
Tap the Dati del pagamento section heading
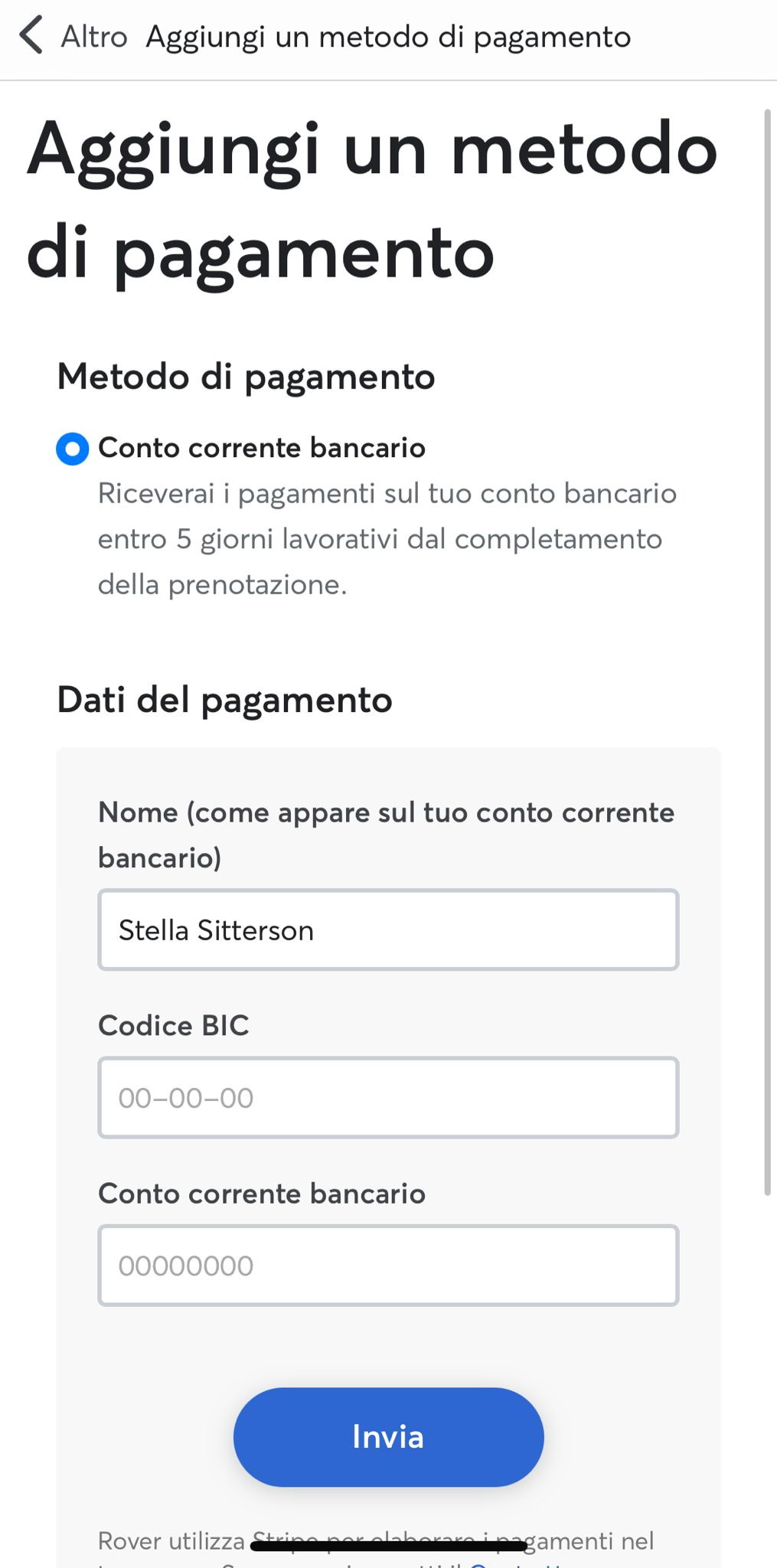224,700
